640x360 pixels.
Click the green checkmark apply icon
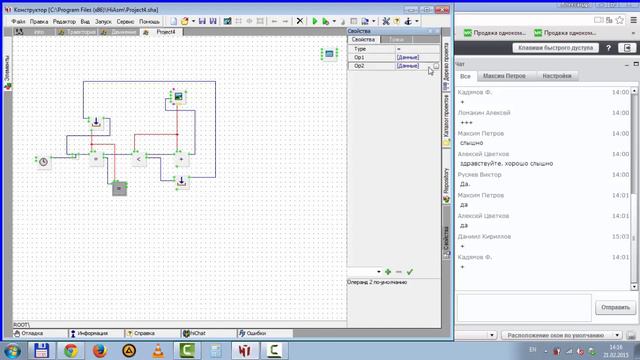[x=410, y=272]
